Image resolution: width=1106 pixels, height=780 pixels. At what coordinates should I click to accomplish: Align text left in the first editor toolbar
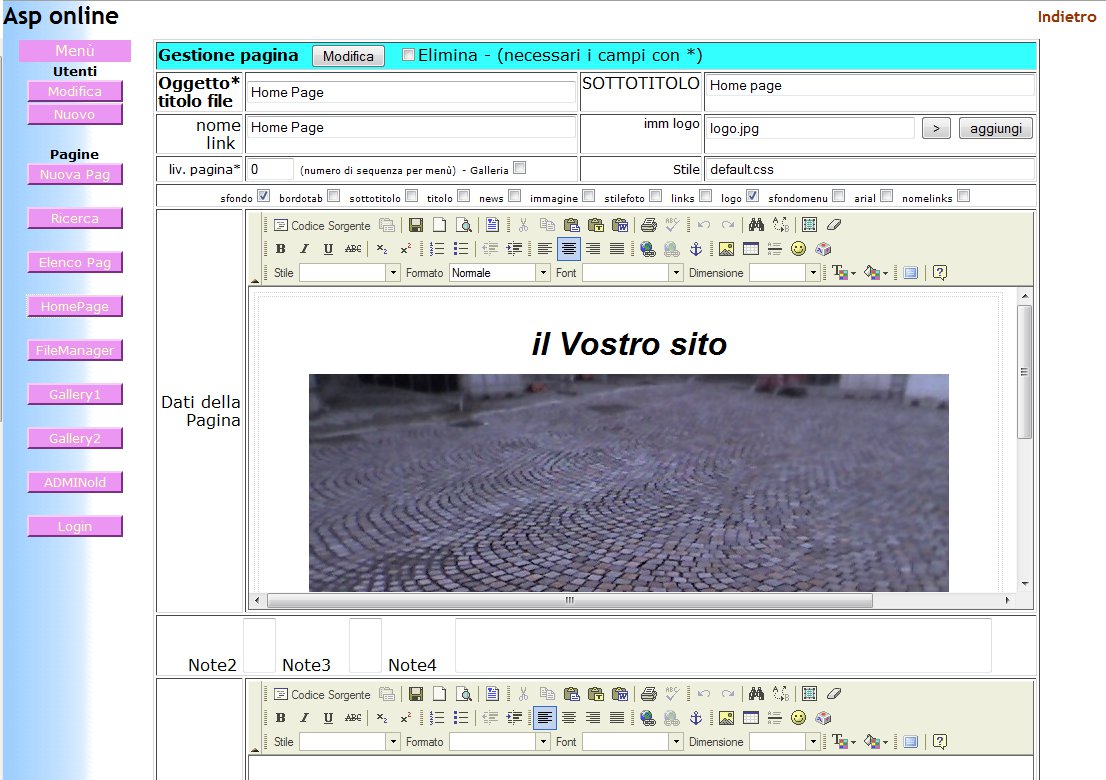pyautogui.click(x=545, y=249)
